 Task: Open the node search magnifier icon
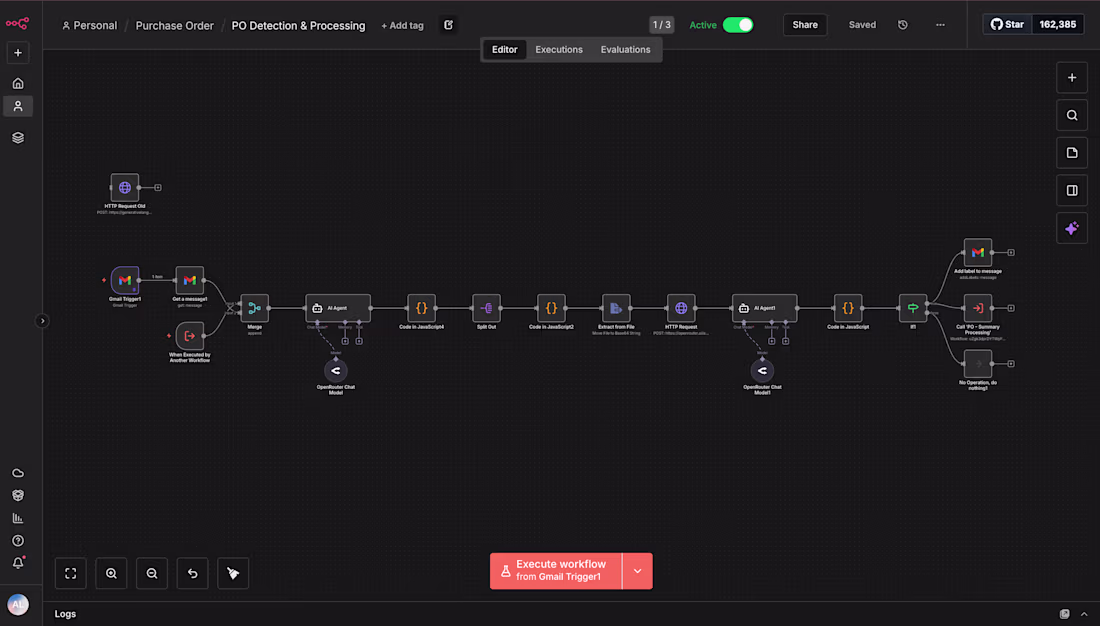click(x=1072, y=115)
